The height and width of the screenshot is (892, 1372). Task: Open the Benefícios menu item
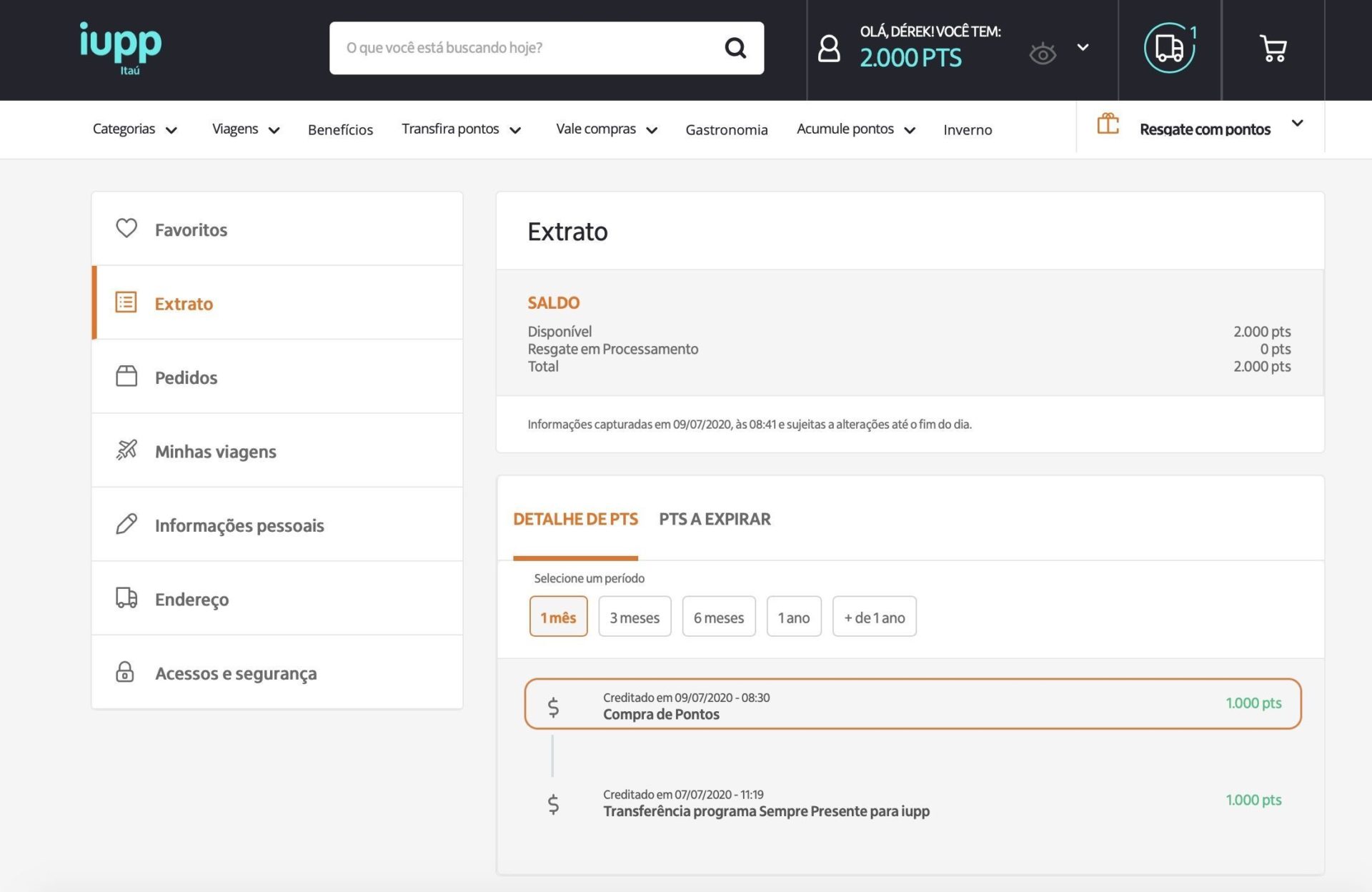[x=340, y=129]
